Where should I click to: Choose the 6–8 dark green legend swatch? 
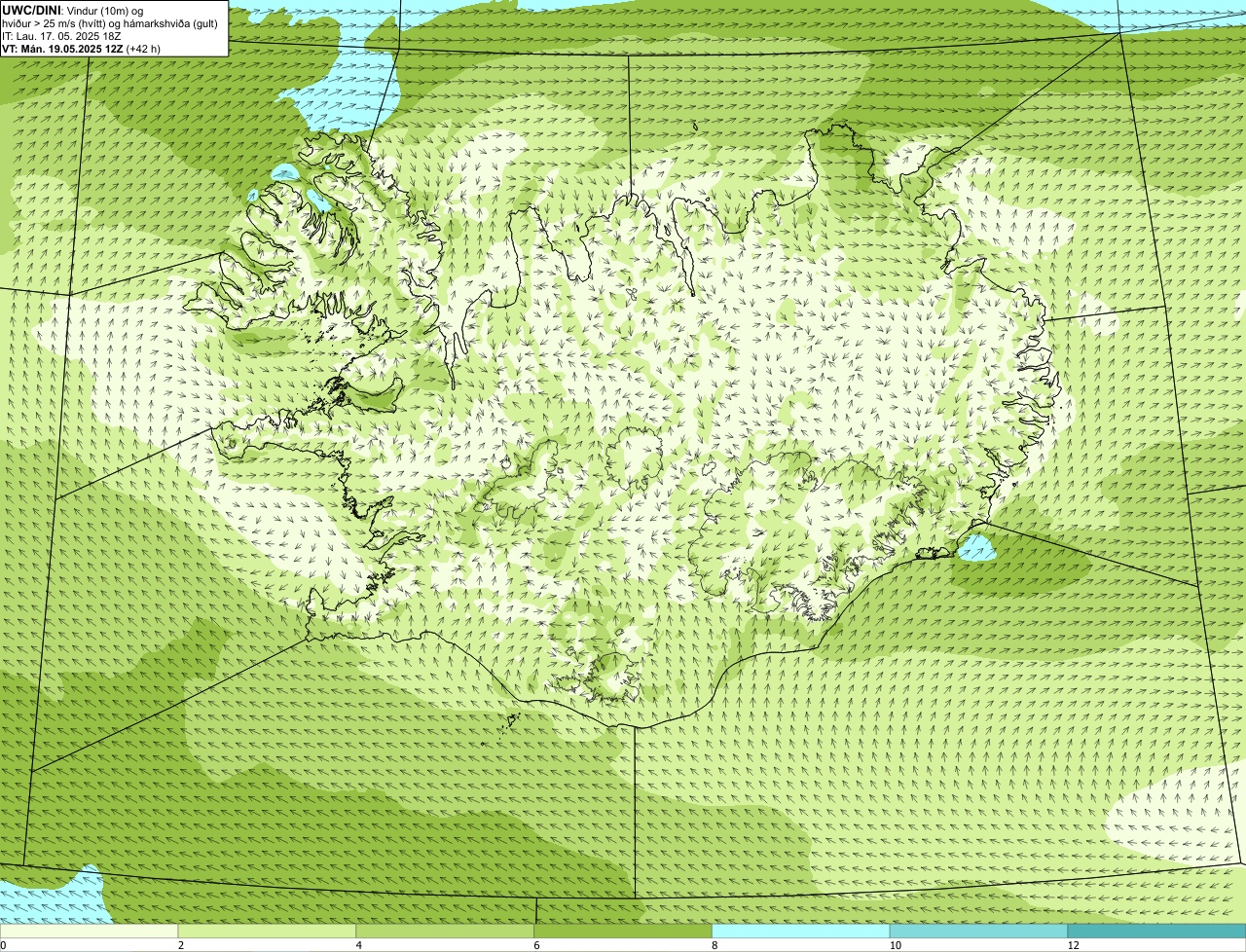pos(624,932)
